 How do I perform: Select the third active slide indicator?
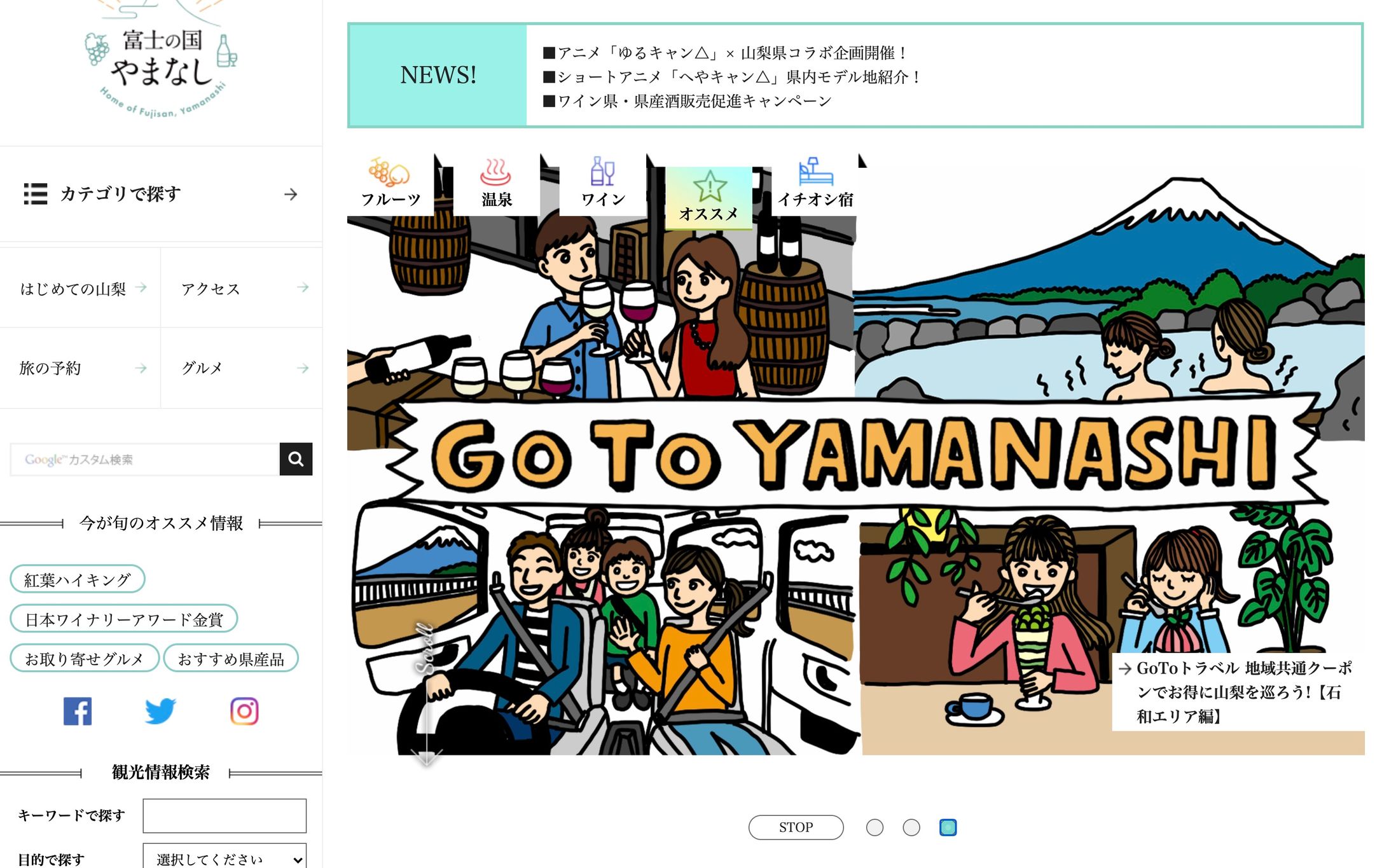pos(948,827)
